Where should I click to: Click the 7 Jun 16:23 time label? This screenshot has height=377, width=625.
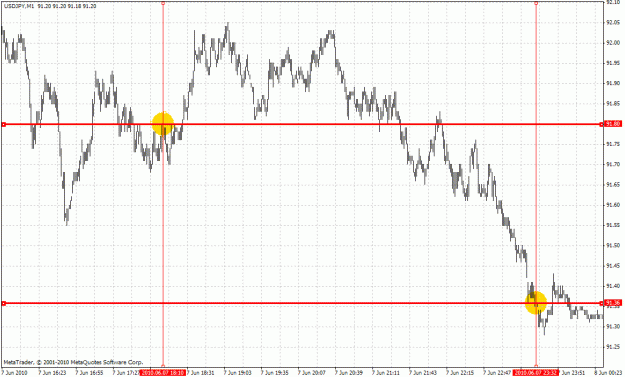click(52, 373)
